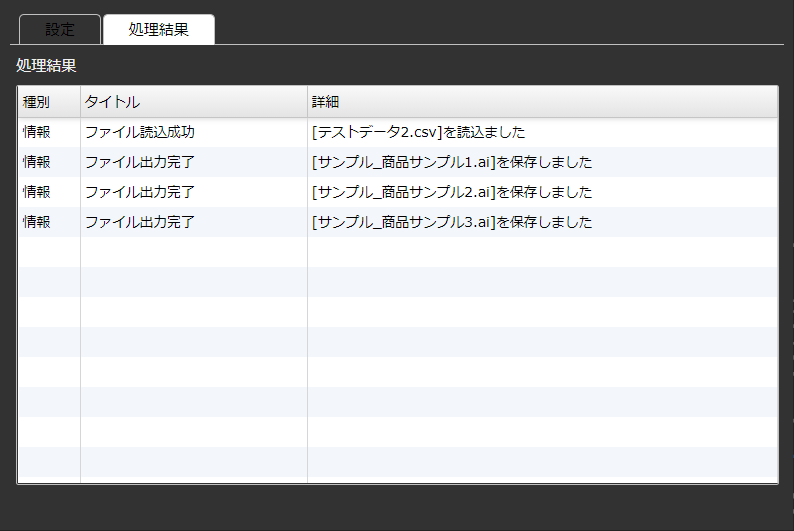Click ファイル出力完了 in the 商品サンプル2.ai row
This screenshot has width=794, height=531.
coord(193,192)
